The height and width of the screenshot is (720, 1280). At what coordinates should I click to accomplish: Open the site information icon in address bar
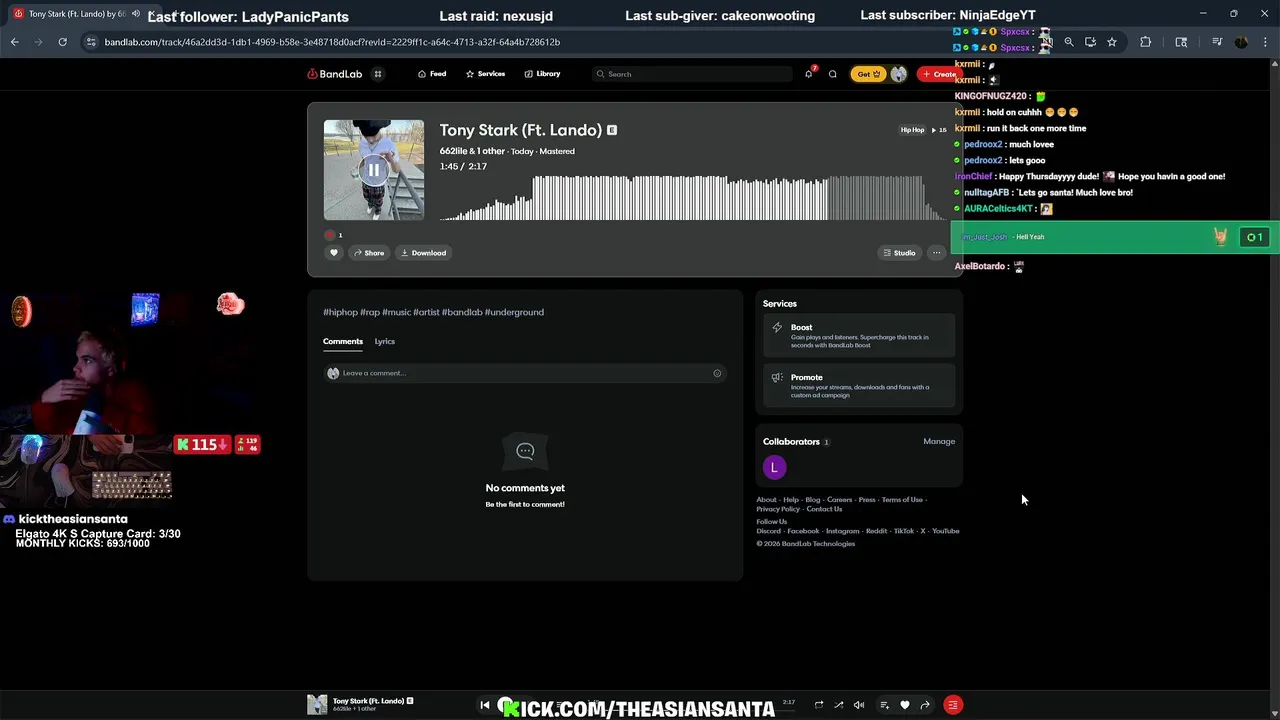pyautogui.click(x=91, y=42)
